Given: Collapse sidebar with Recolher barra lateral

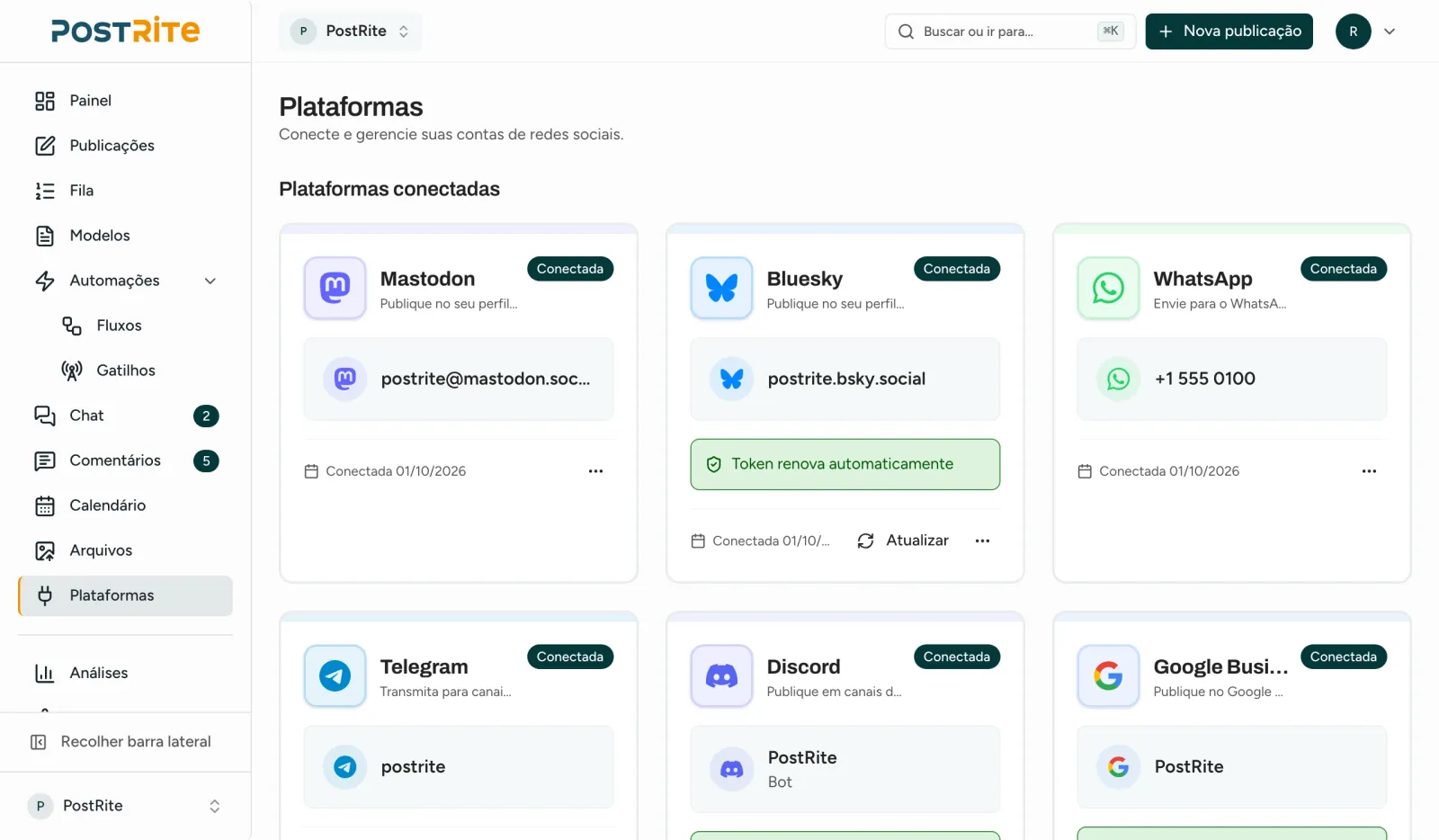Looking at the screenshot, I should click(x=125, y=742).
